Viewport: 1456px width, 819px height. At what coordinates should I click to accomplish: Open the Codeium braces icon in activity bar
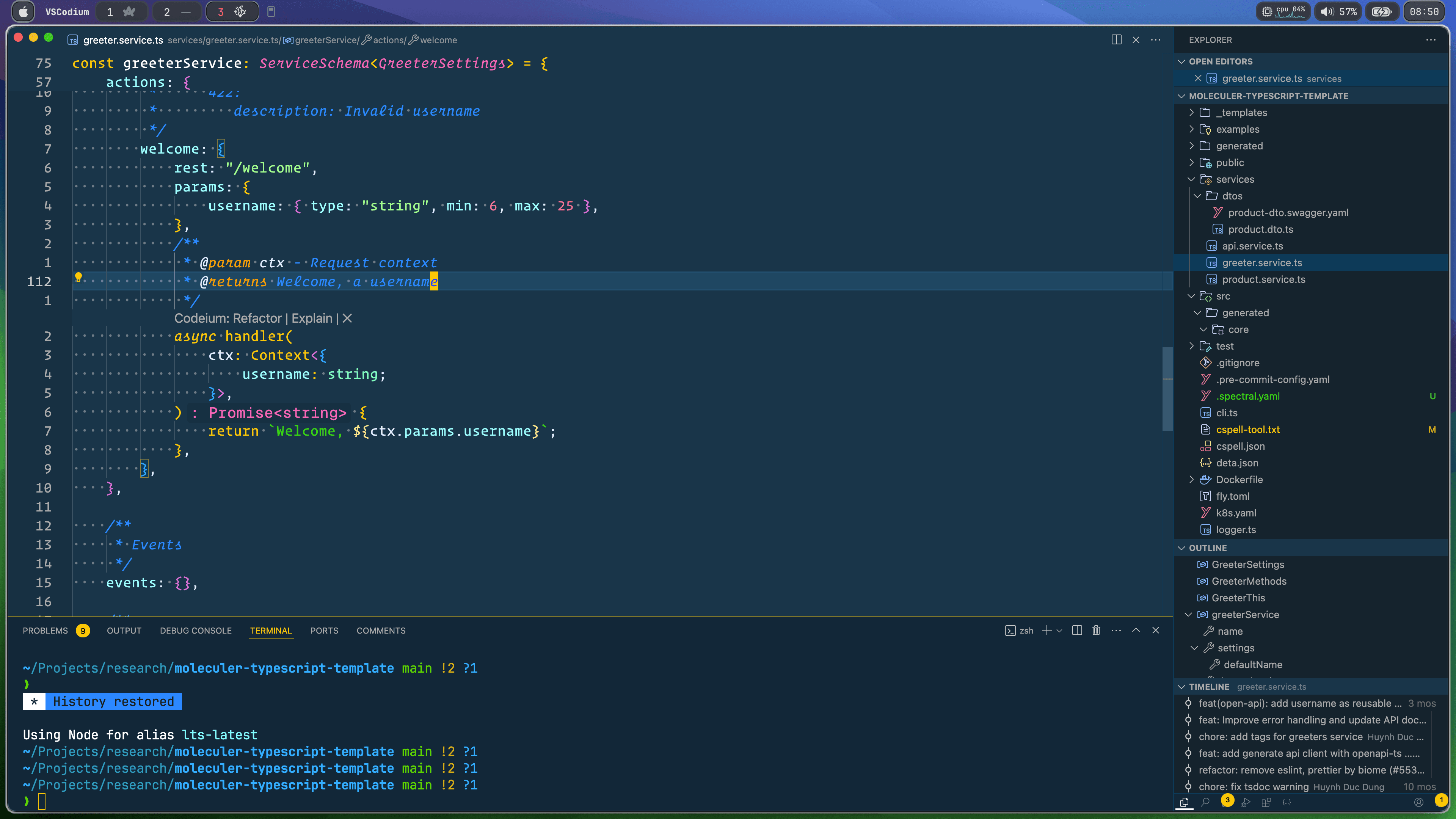[x=1287, y=802]
